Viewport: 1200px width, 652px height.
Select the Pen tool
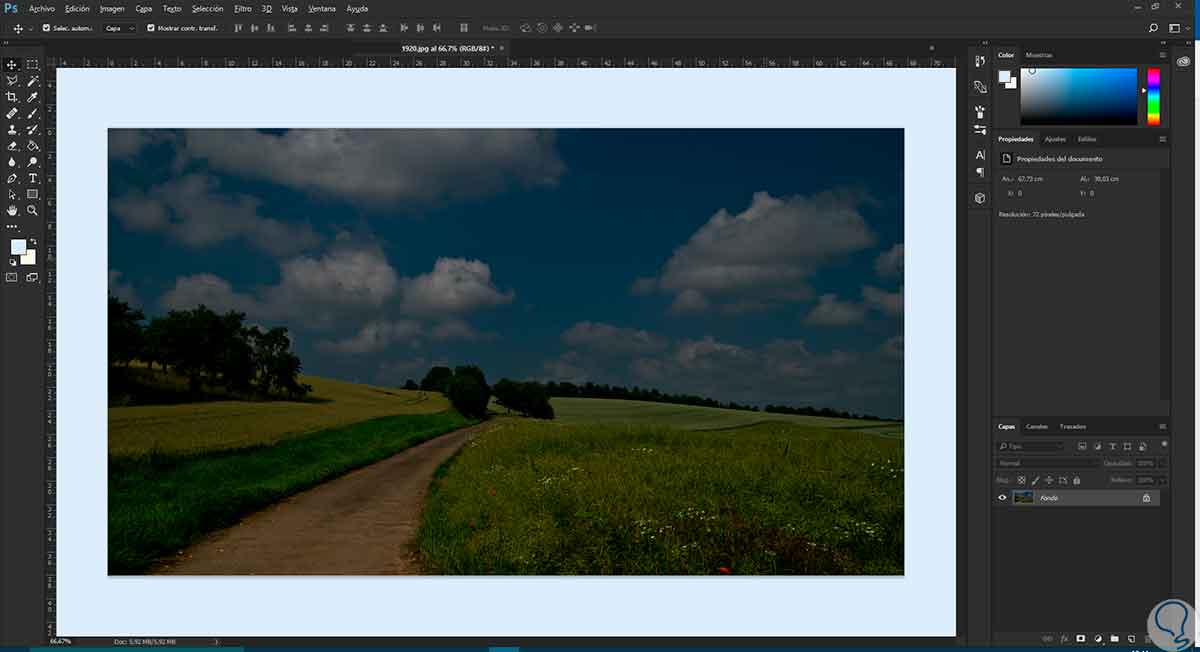[x=12, y=178]
